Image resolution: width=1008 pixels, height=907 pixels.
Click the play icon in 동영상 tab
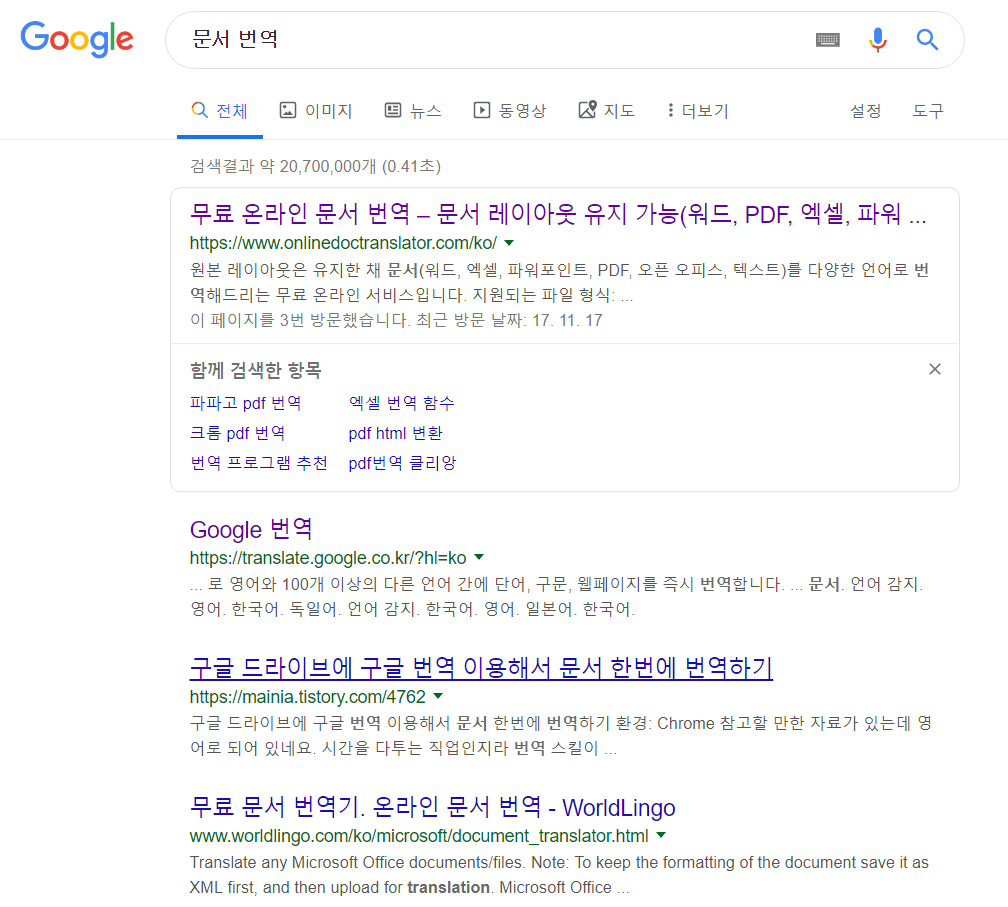click(482, 110)
